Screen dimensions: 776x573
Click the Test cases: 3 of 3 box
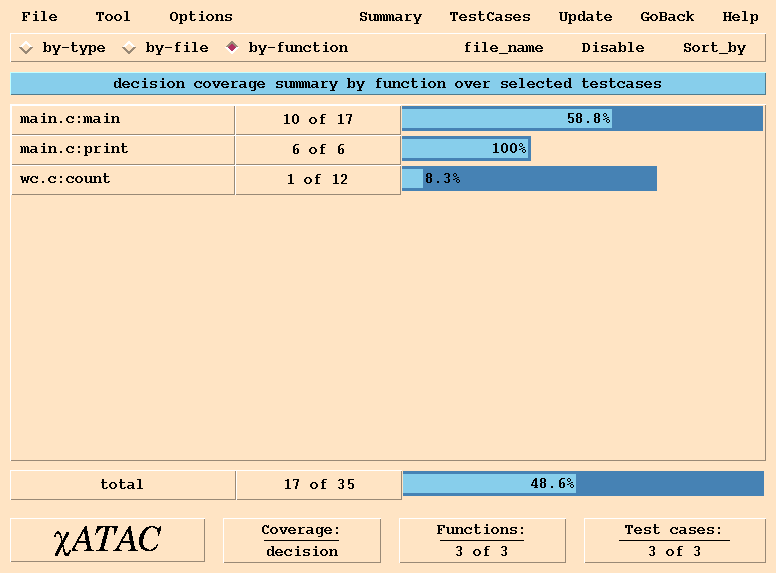point(675,540)
